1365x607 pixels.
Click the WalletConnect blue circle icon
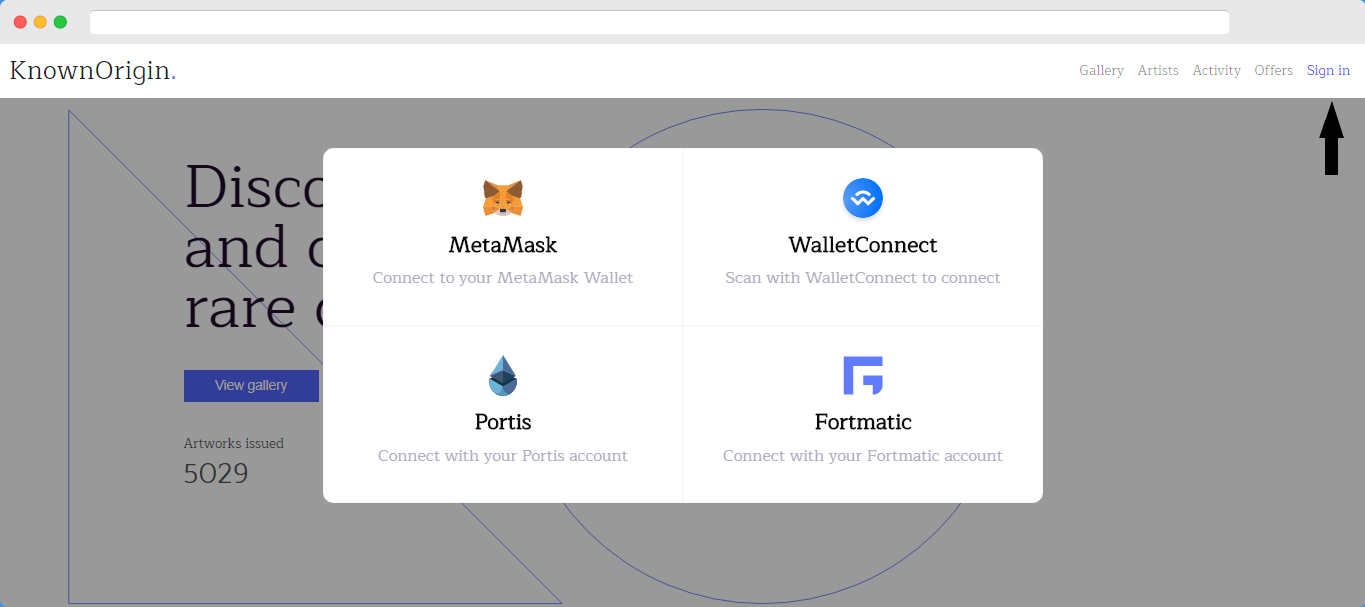862,198
